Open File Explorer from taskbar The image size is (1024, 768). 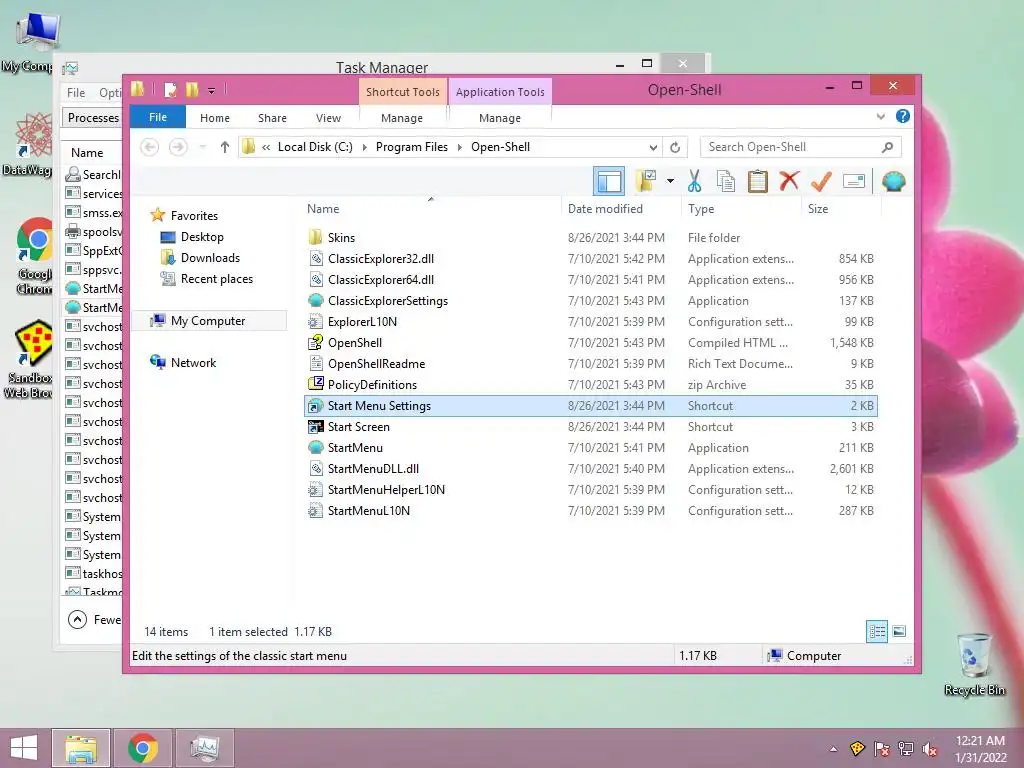[81, 748]
